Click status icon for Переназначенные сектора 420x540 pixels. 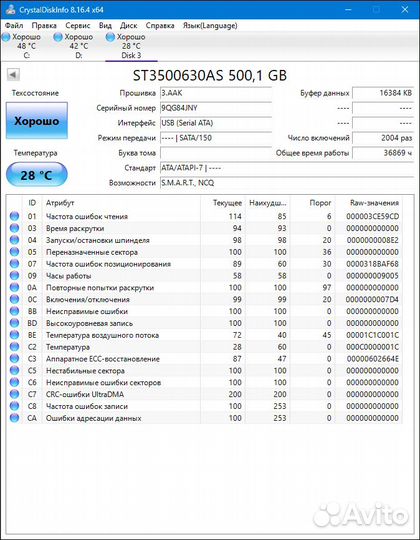pyautogui.click(x=14, y=252)
